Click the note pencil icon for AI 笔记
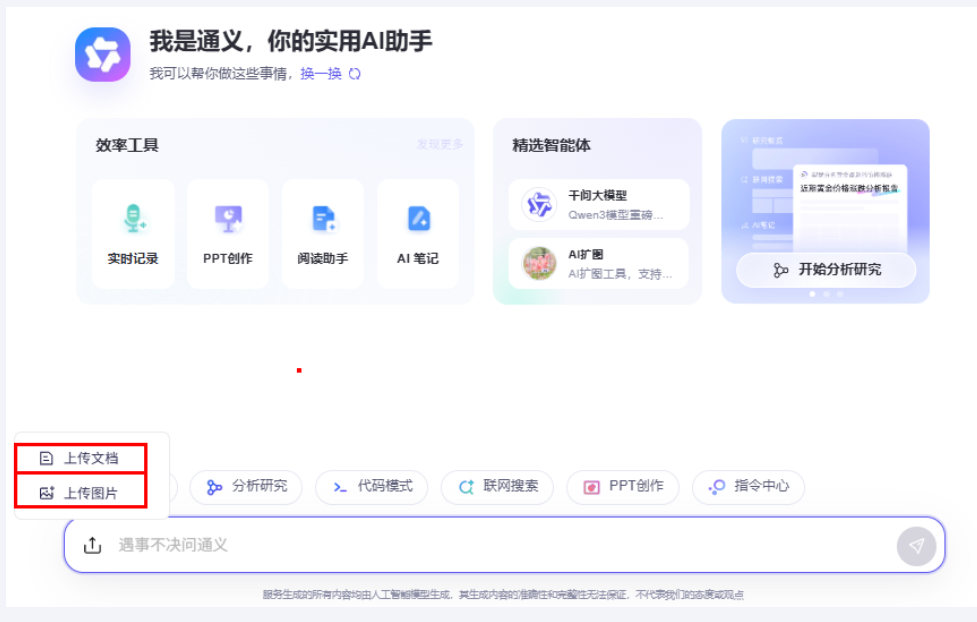 click(419, 219)
